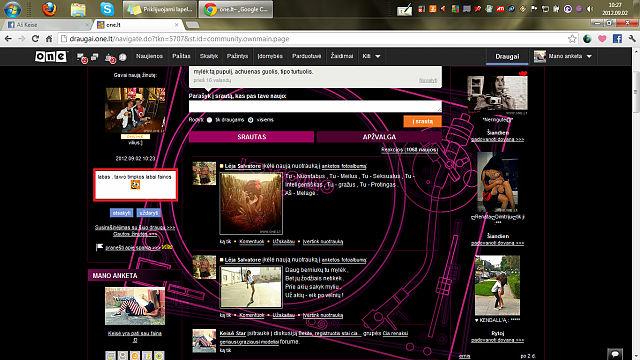The image size is (640, 360).
Task: Click the ONE logo in the header
Action: point(51,56)
